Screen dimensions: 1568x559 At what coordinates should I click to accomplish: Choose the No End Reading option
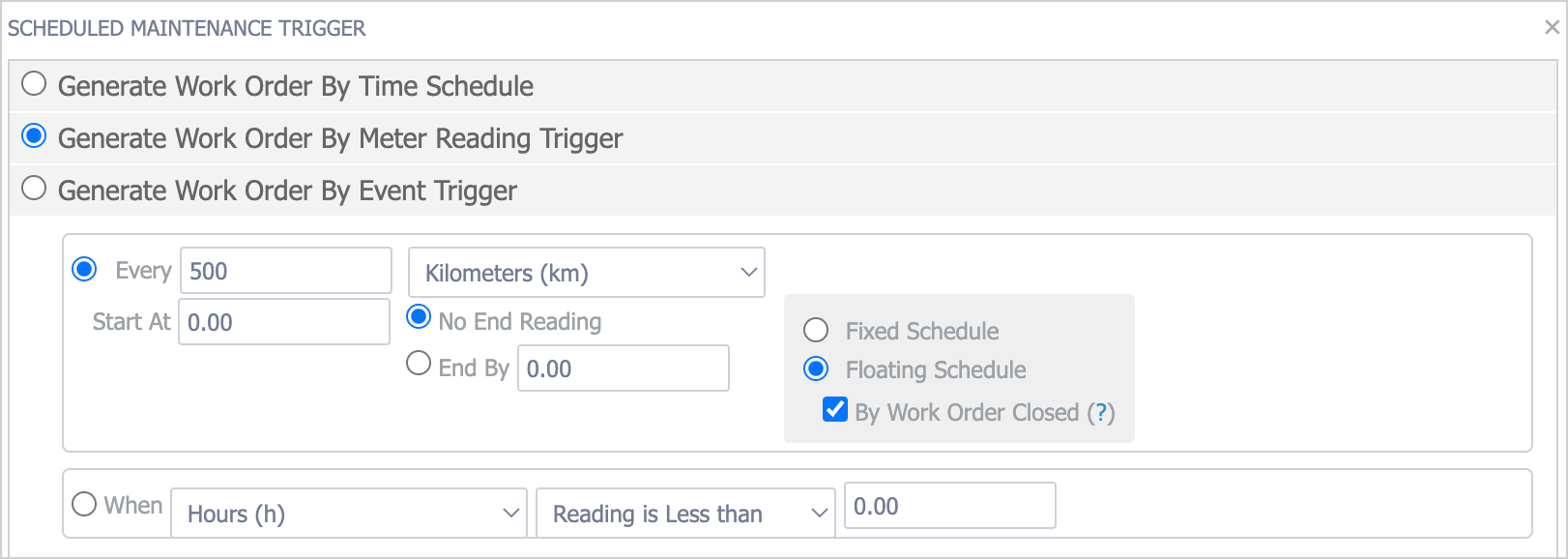pyautogui.click(x=419, y=317)
